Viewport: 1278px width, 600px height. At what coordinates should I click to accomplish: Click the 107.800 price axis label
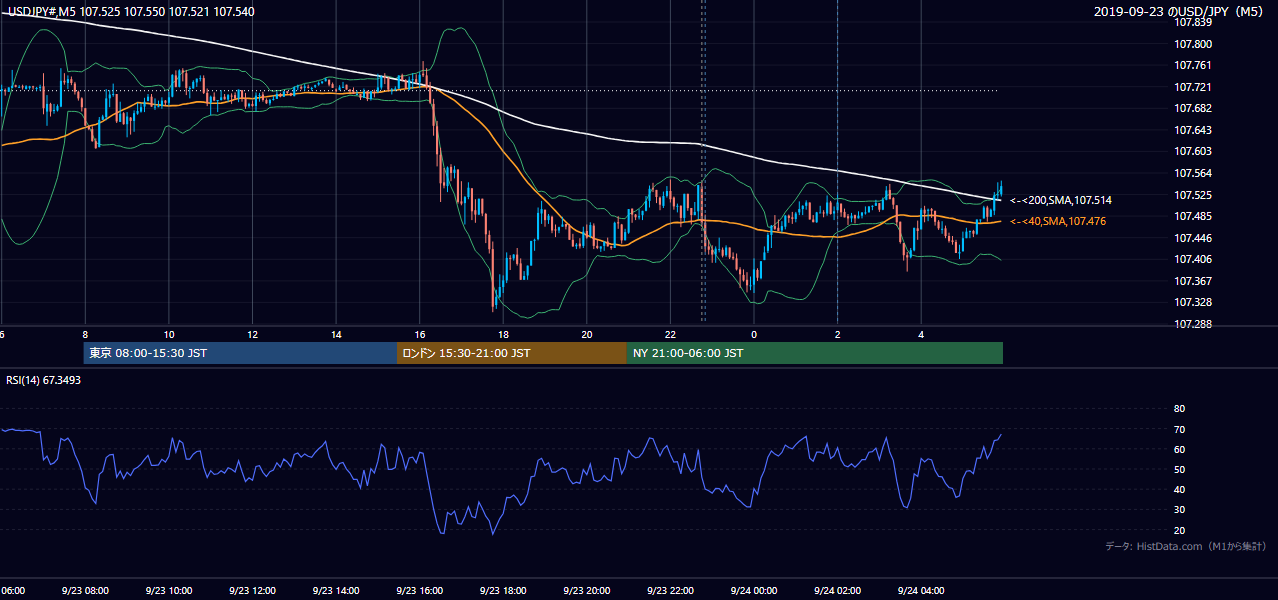coord(1193,44)
